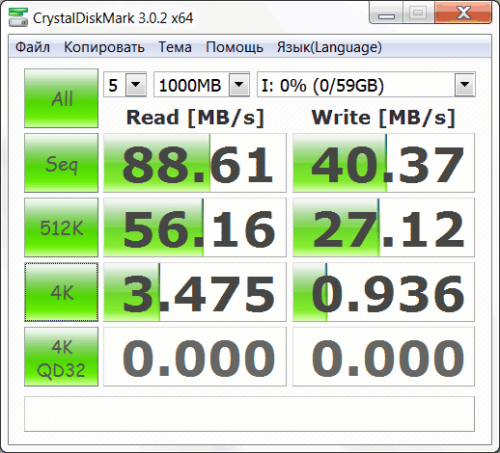Open the Язык(Language) menu
The width and height of the screenshot is (500, 453).
coord(329,47)
